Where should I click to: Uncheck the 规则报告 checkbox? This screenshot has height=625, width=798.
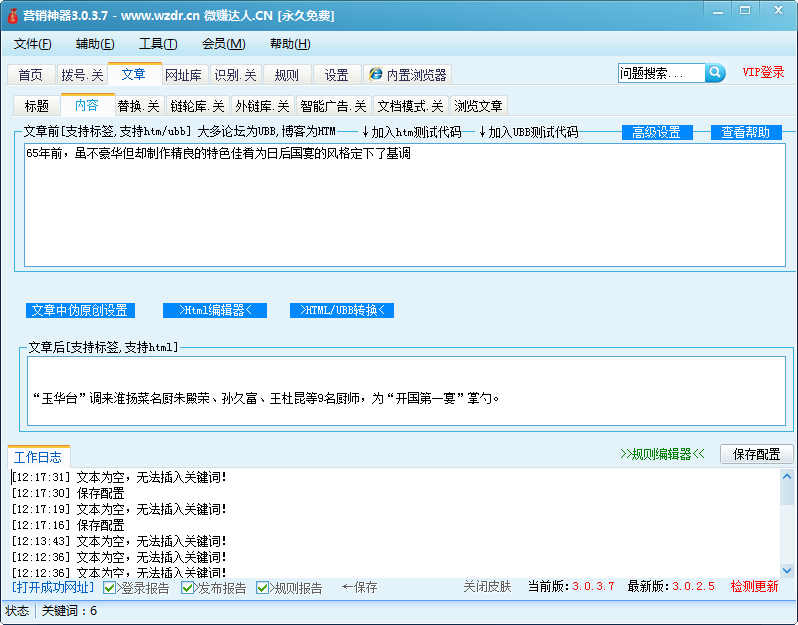(x=263, y=588)
